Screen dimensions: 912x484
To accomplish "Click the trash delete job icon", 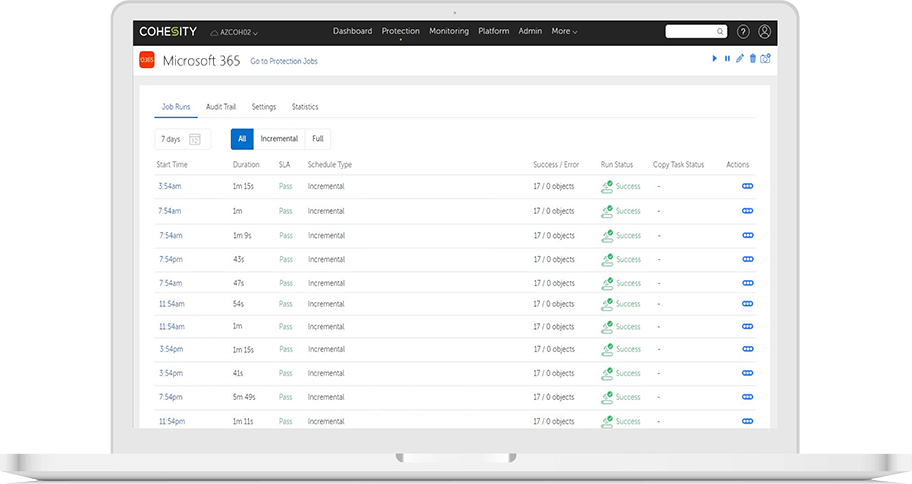I will click(753, 58).
